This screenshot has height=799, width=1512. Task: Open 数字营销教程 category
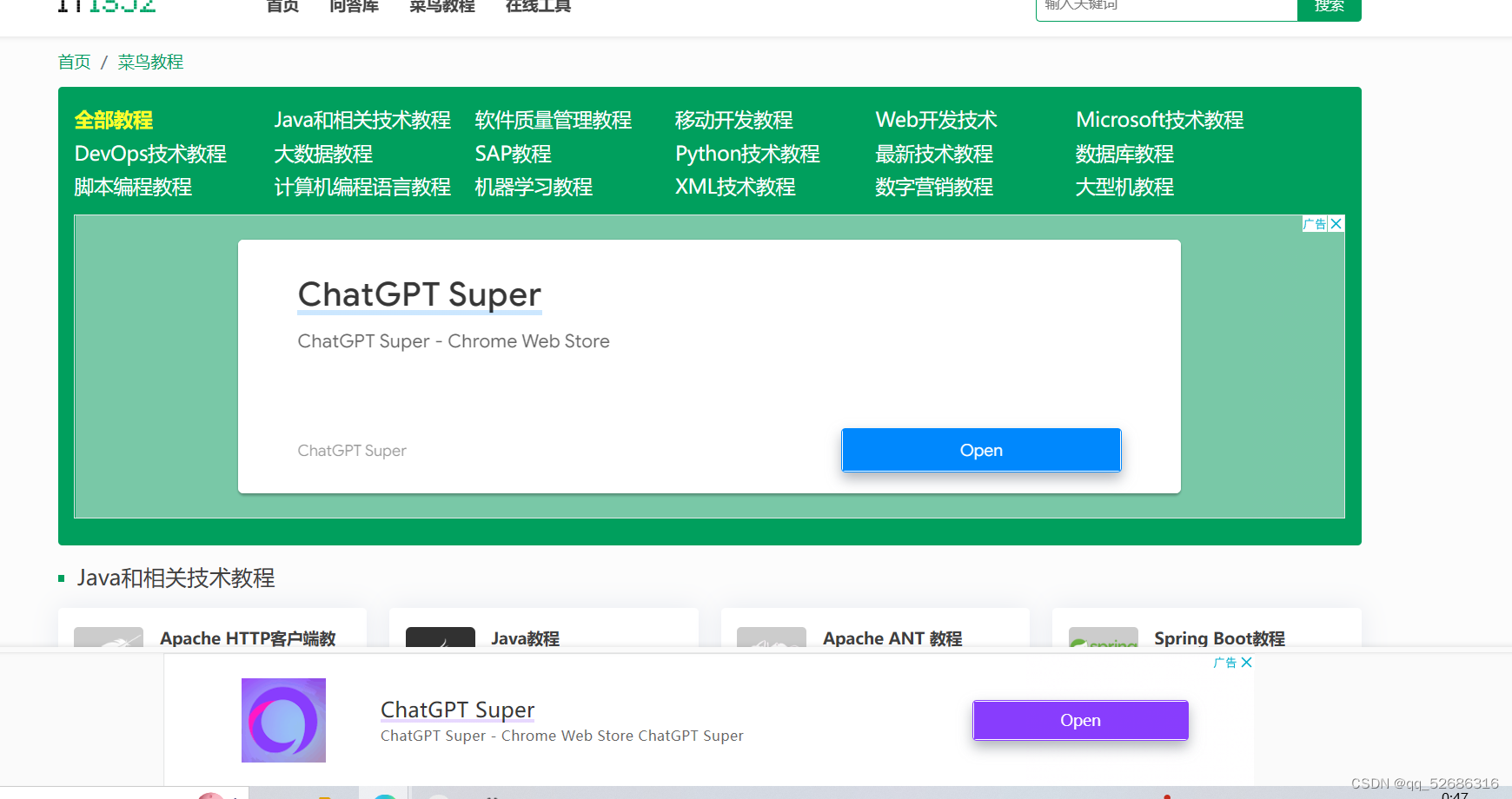934,187
